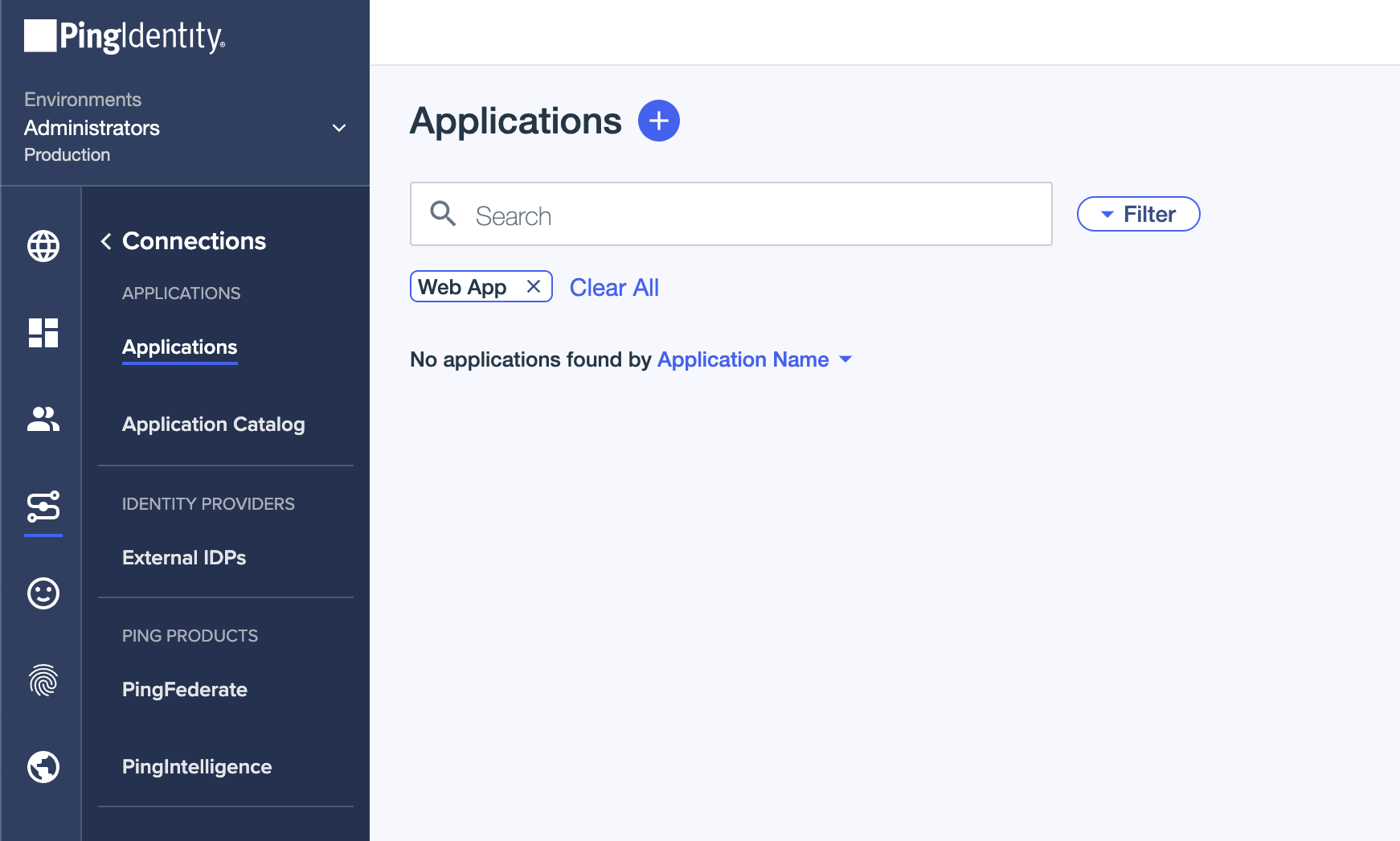The height and width of the screenshot is (841, 1400).
Task: Open the Experiences smiley face icon
Action: 43,594
